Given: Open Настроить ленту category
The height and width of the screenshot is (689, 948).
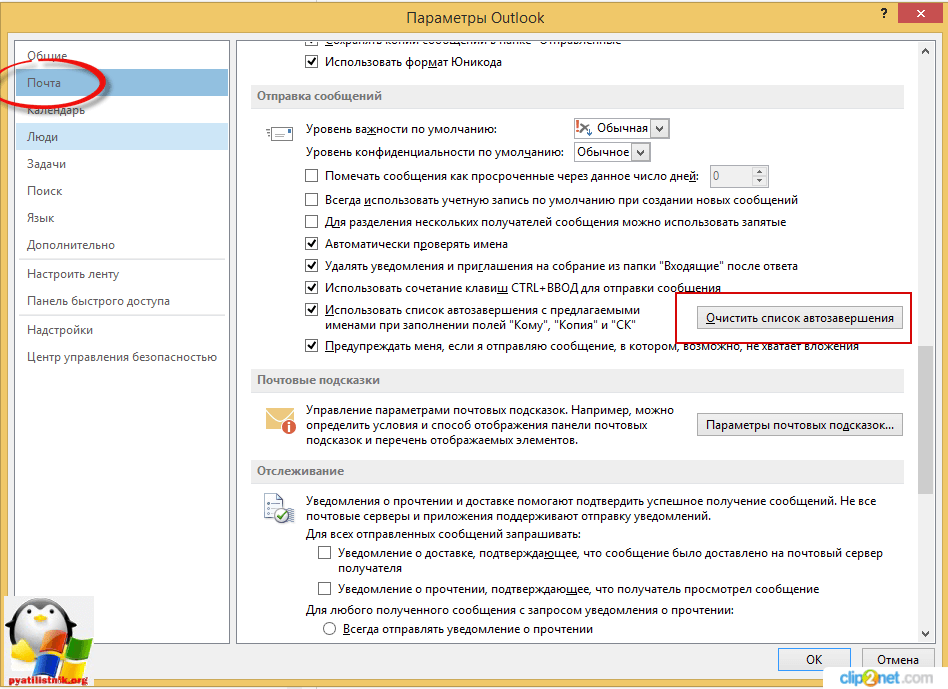Looking at the screenshot, I should [122, 274].
